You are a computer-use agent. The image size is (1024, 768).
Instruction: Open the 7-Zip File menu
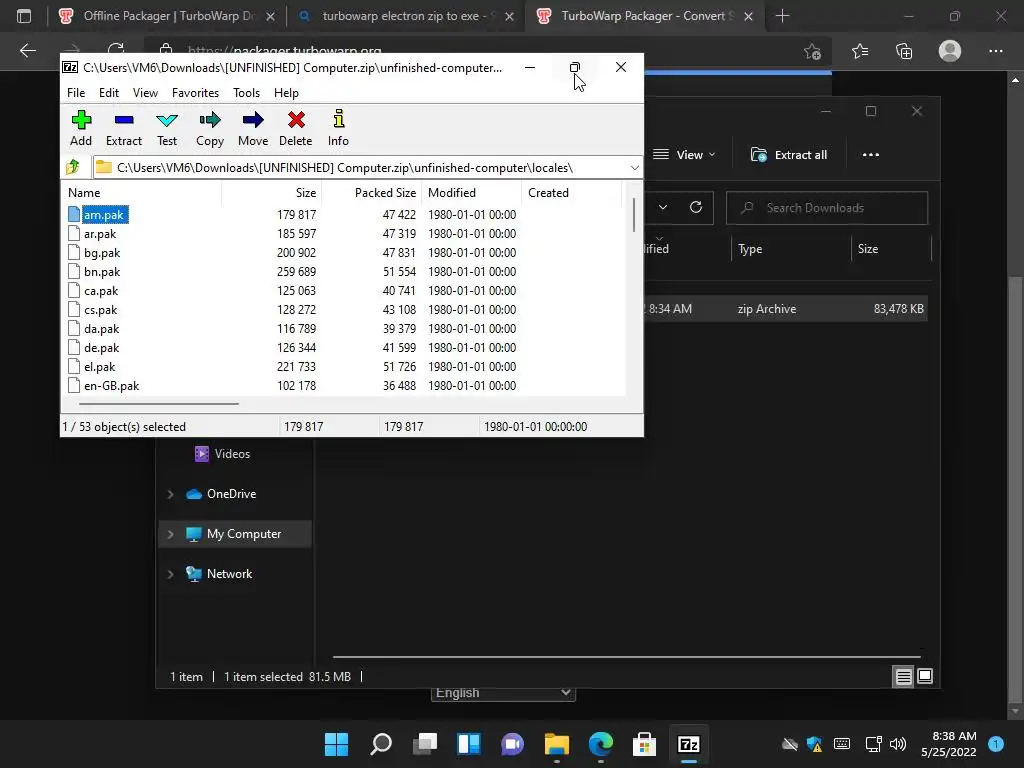tap(76, 93)
